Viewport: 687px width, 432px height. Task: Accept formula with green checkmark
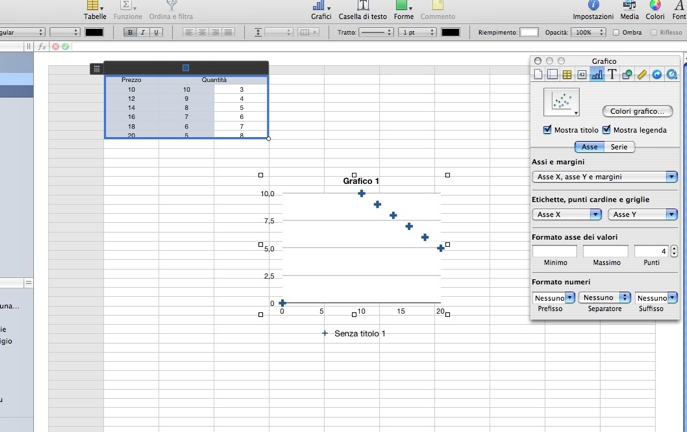[x=65, y=46]
